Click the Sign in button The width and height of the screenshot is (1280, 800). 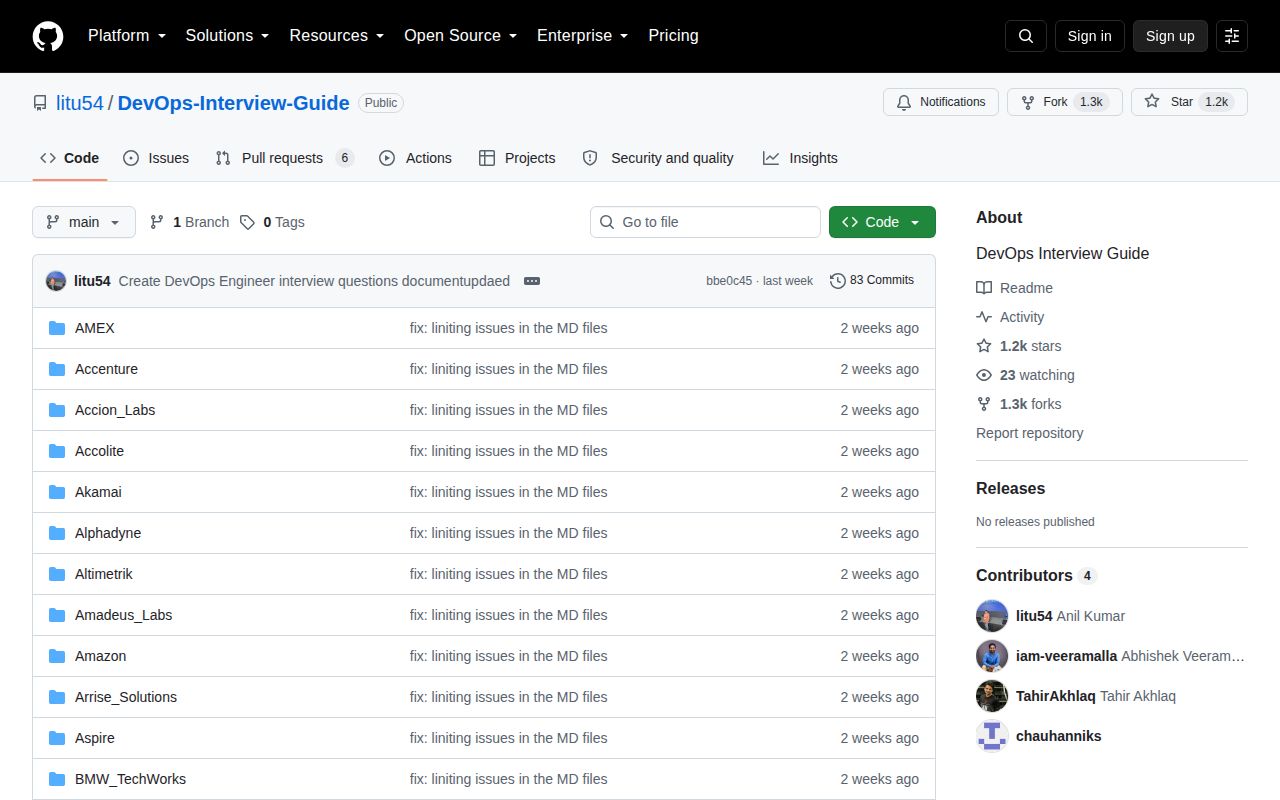coord(1089,36)
